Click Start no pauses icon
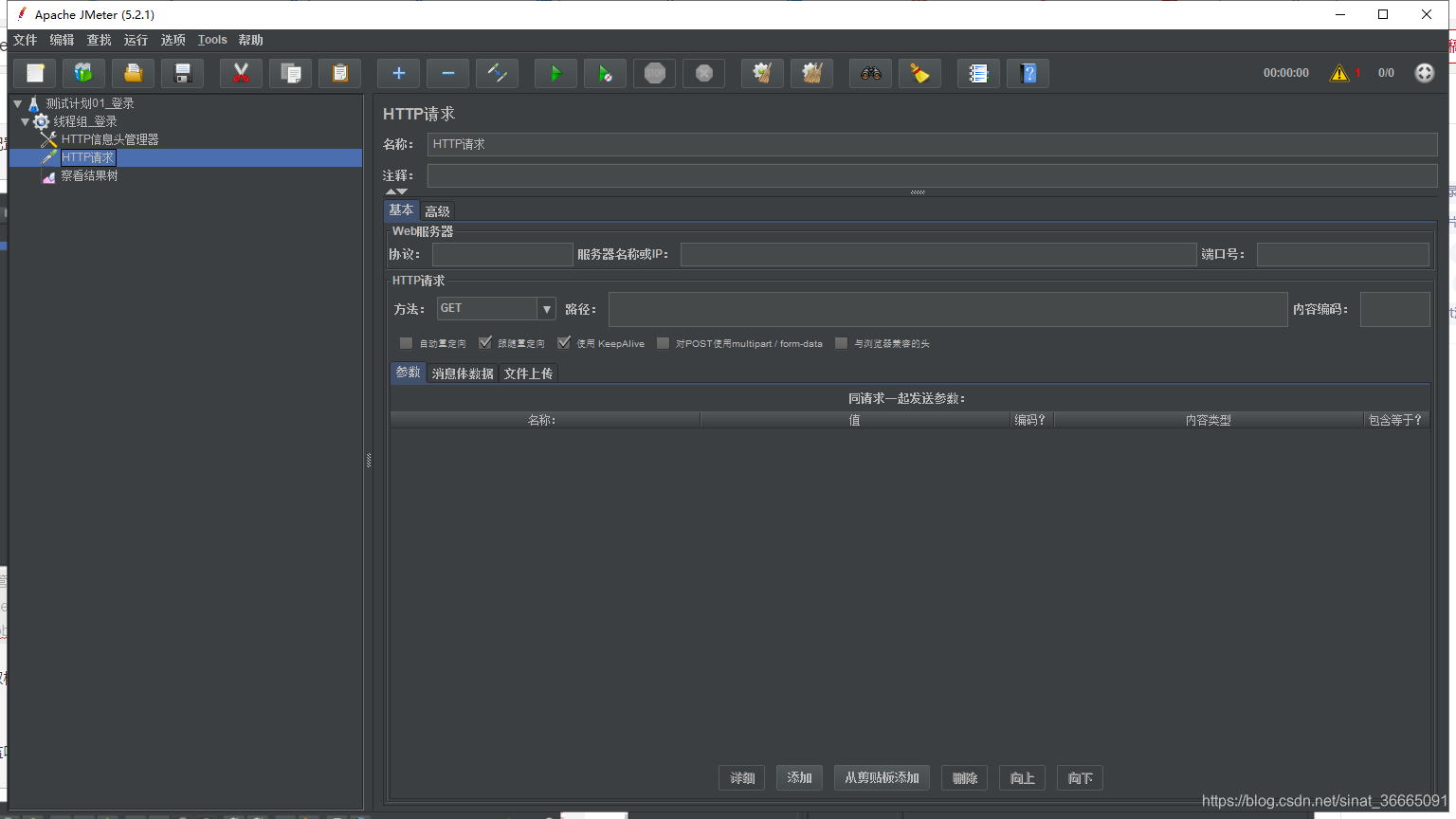The width and height of the screenshot is (1456, 819). [x=606, y=73]
